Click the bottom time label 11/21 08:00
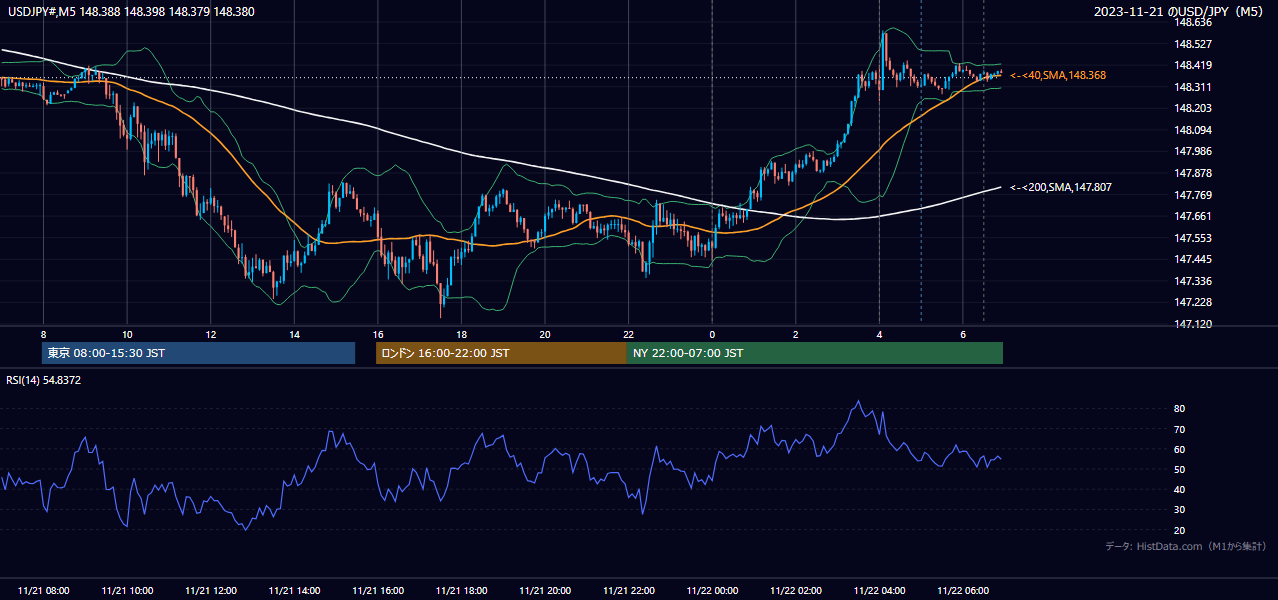Viewport: 1278px width, 600px height. coord(44,591)
